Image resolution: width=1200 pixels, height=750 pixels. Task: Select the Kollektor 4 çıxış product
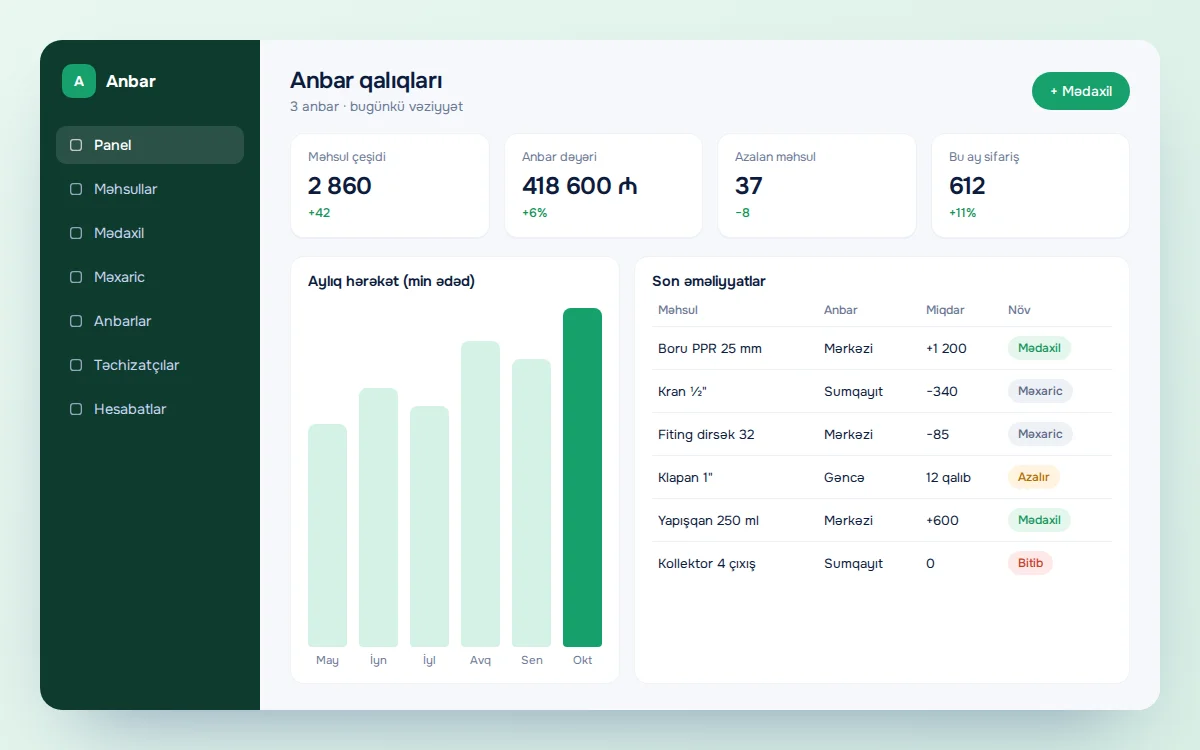point(707,563)
